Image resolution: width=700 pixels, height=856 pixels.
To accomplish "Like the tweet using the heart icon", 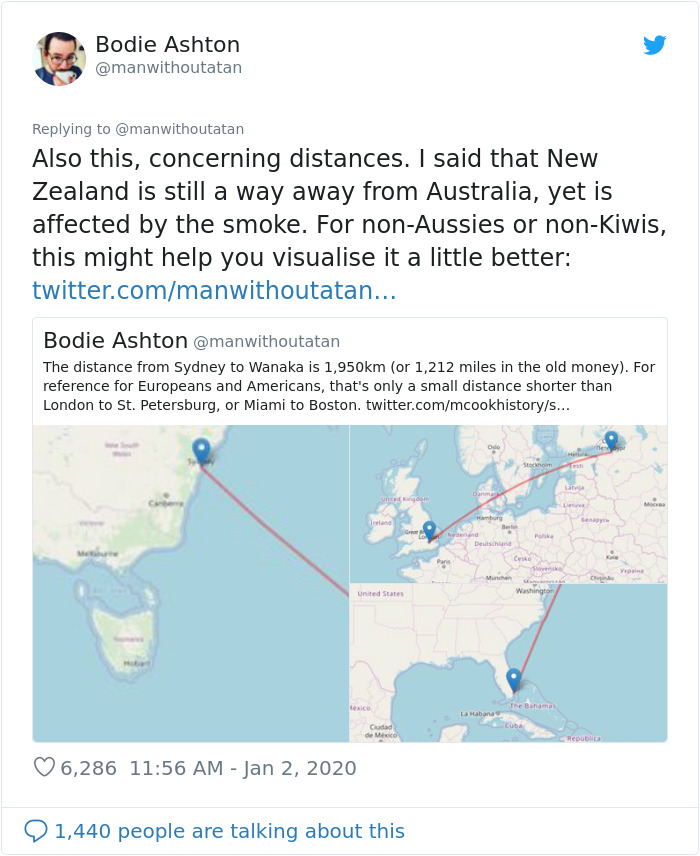I will click(44, 768).
